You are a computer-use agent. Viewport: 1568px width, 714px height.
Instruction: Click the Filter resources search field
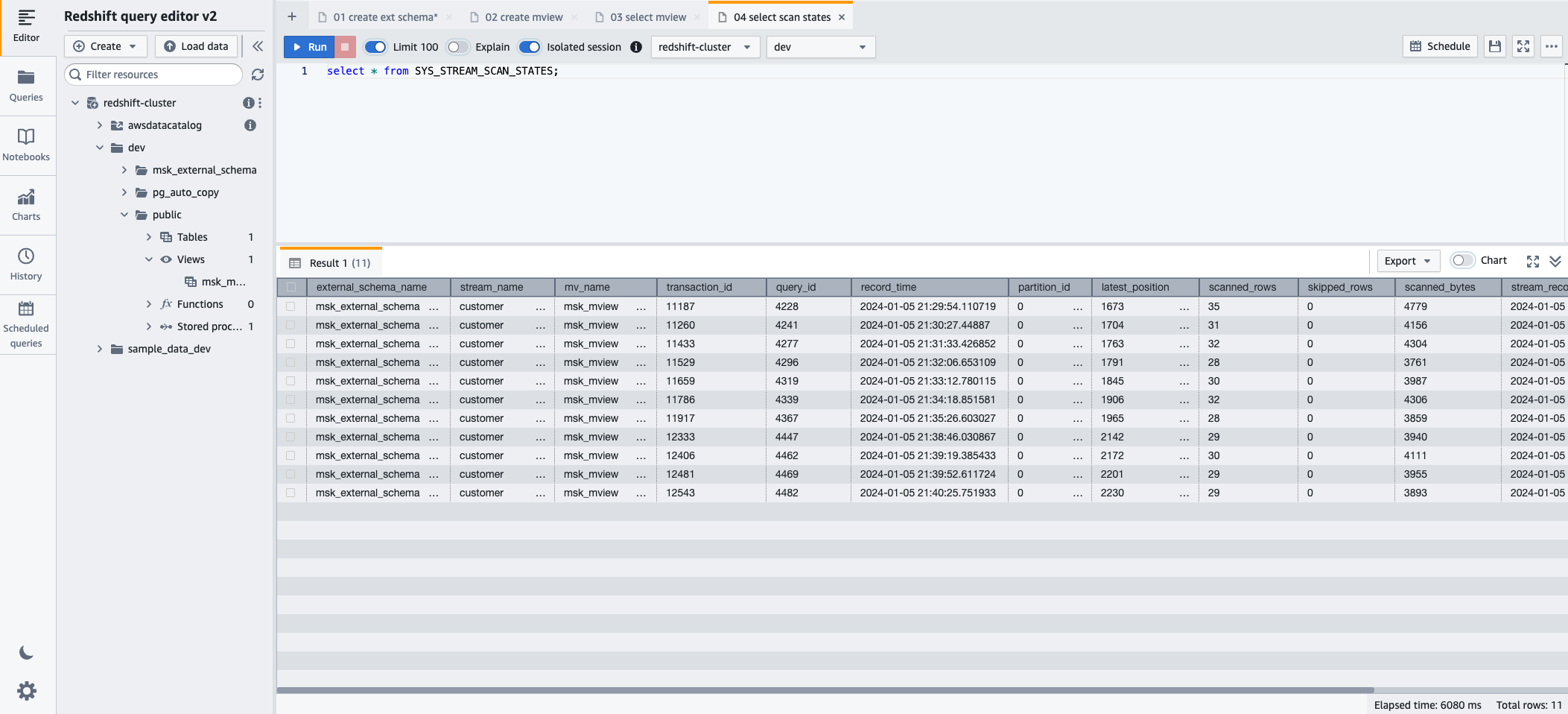pyautogui.click(x=153, y=75)
